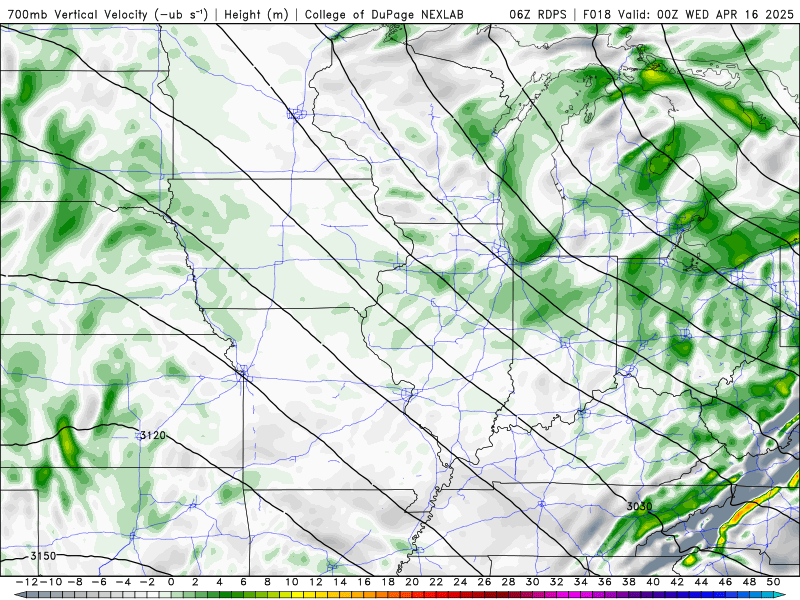Click the 48 value on the color scale
The width and height of the screenshot is (800, 600).
pyautogui.click(x=749, y=582)
